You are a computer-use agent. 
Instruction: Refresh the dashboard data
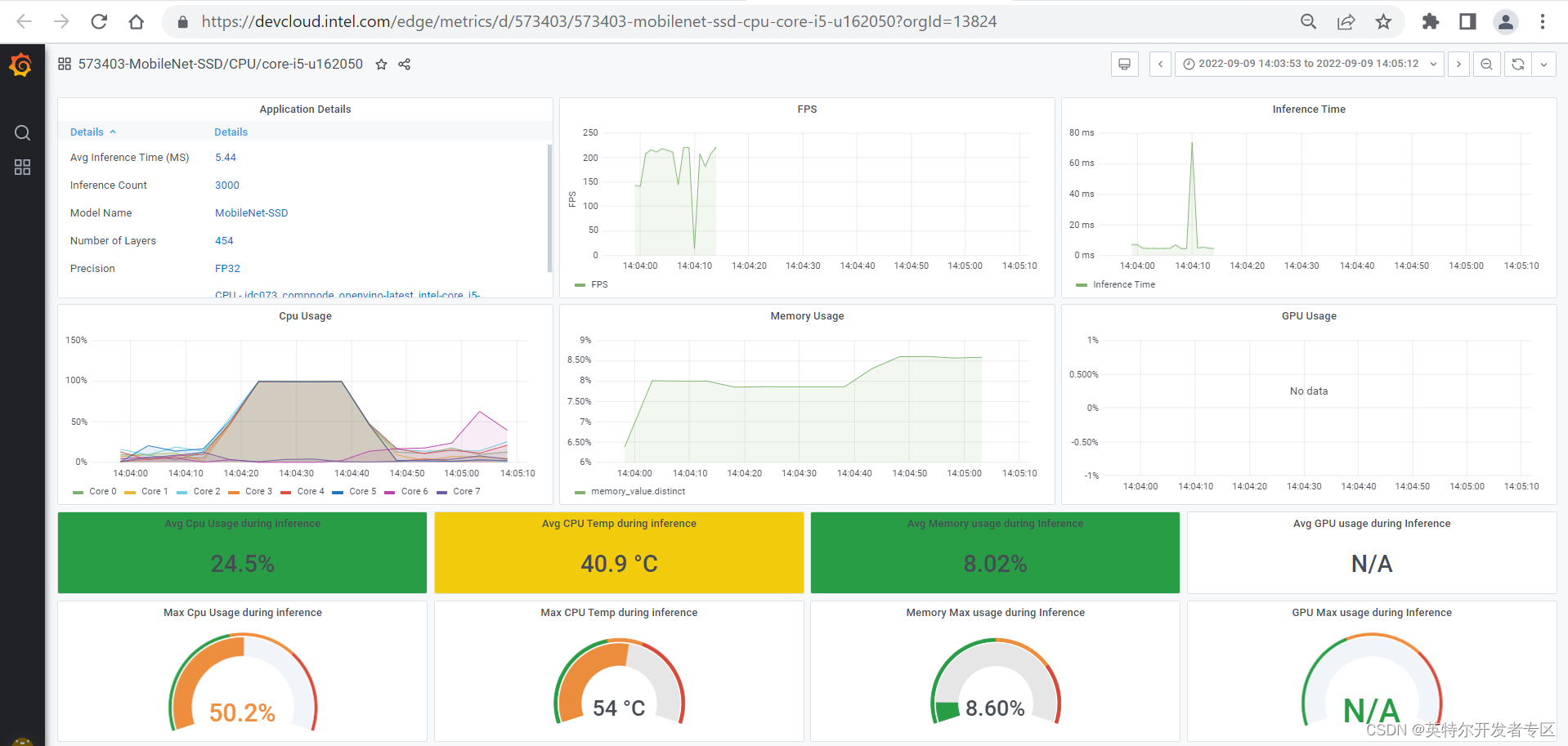[x=1516, y=64]
